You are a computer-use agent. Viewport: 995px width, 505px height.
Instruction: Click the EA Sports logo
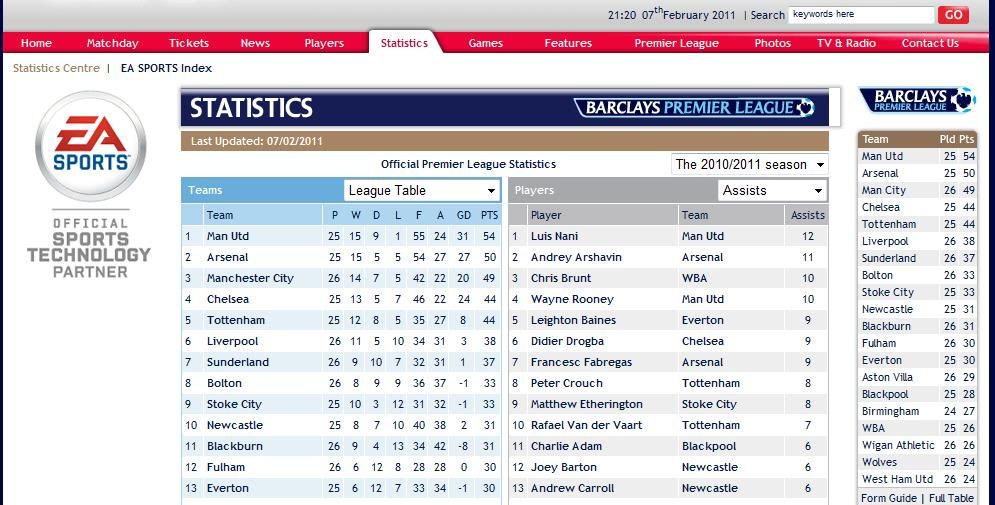click(90, 146)
